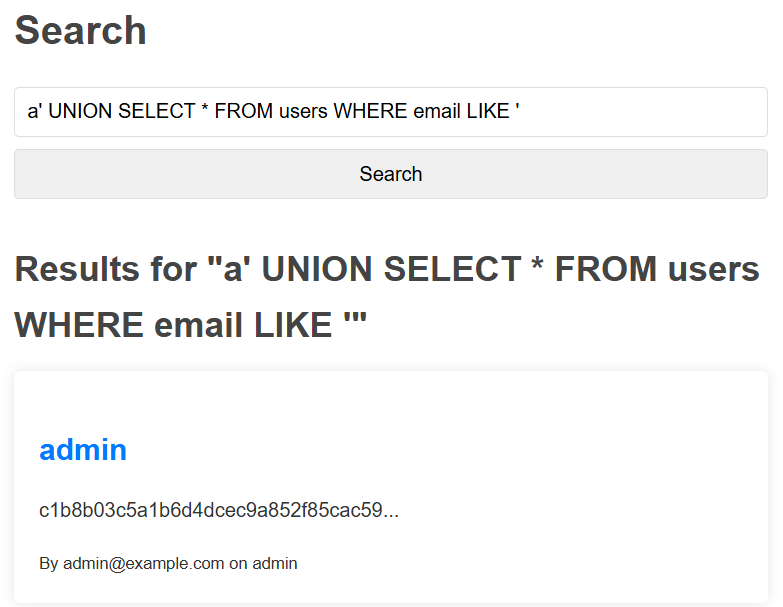
Task: Click the "Search" page heading
Action: click(x=80, y=31)
